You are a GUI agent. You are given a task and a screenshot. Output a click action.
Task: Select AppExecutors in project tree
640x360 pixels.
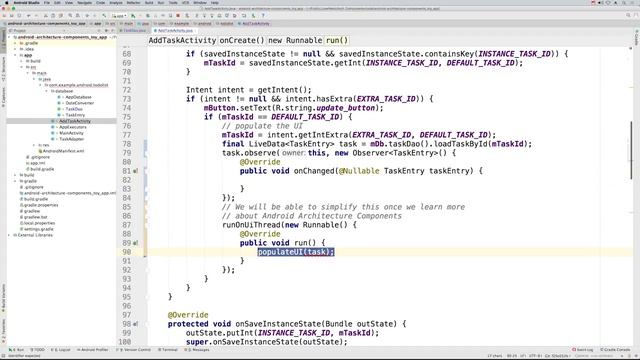pos(73,127)
